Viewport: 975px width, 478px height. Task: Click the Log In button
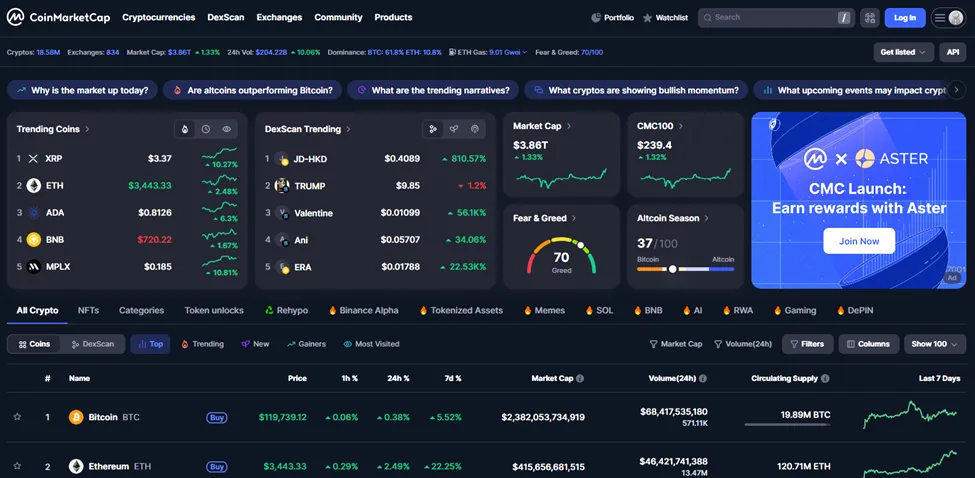[905, 18]
